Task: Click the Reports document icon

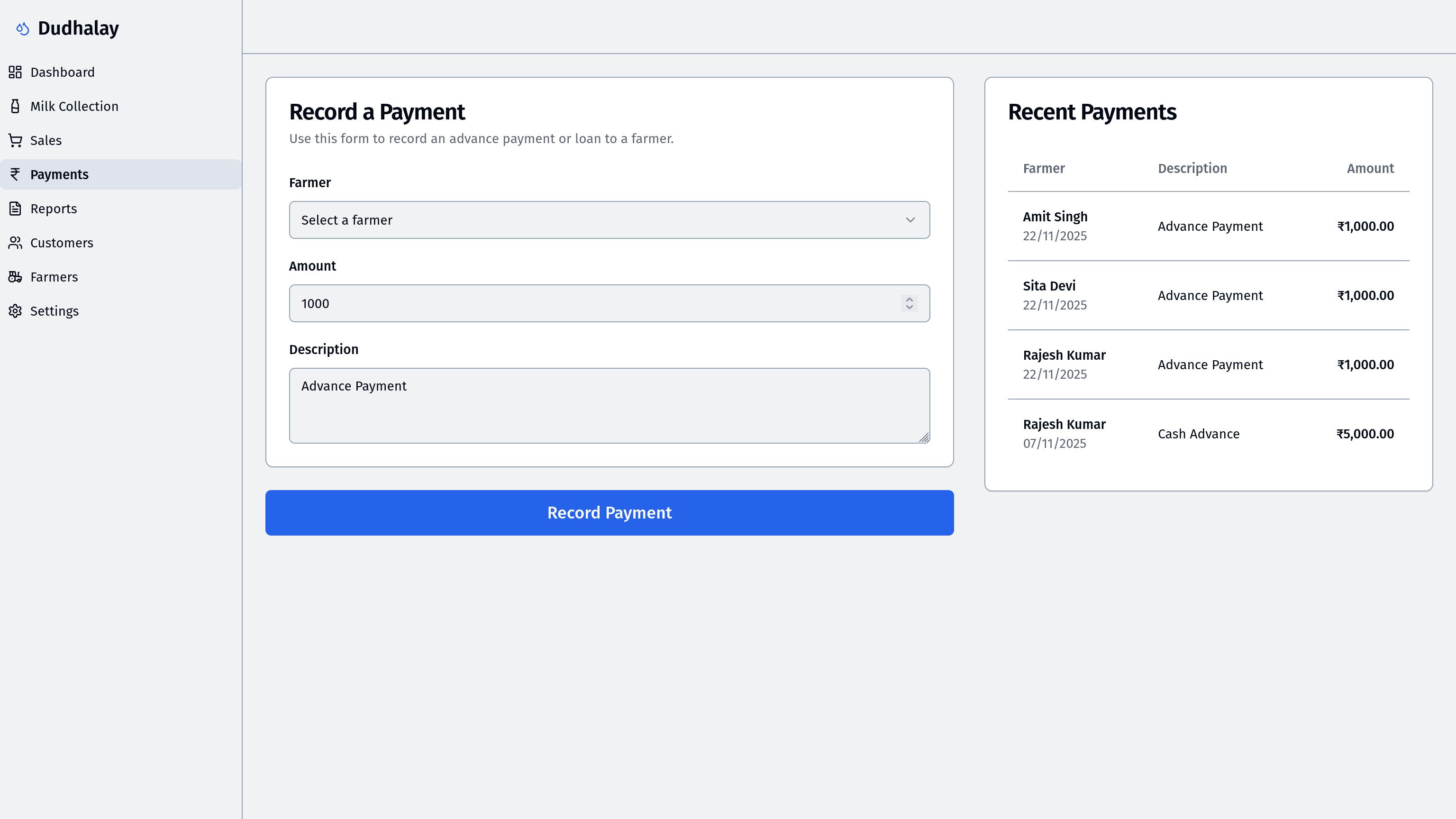Action: (15, 209)
